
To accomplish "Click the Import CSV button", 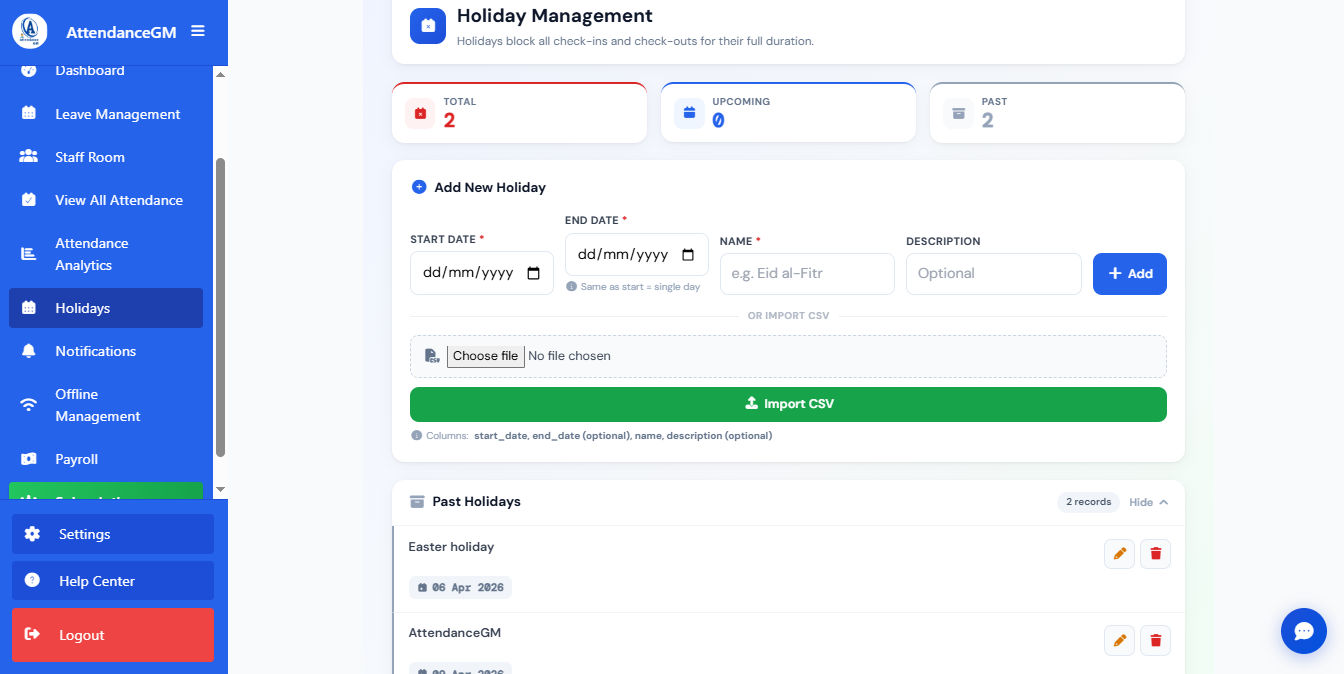I will 788,404.
